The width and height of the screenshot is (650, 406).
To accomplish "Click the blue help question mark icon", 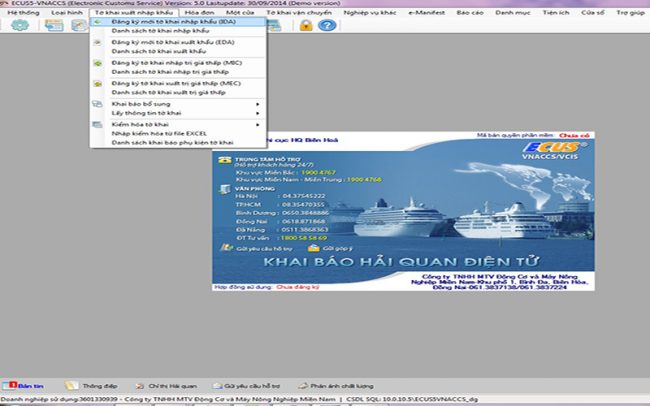I will [326, 25].
